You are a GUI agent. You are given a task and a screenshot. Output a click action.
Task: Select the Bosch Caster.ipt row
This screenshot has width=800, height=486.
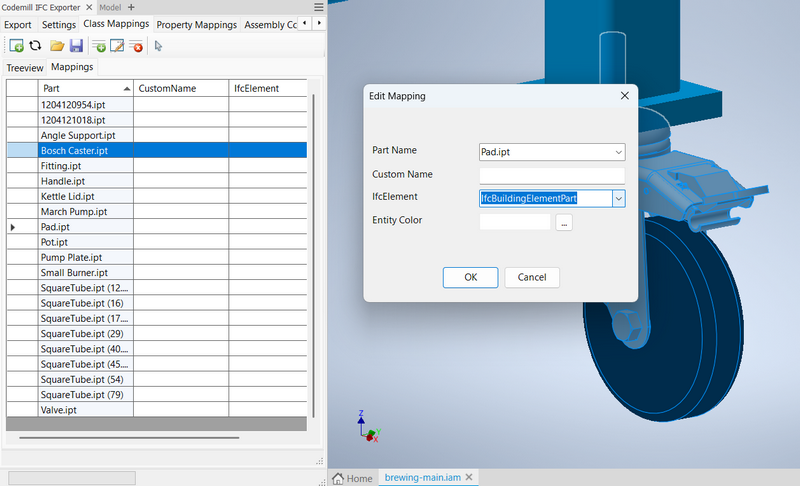click(x=157, y=150)
